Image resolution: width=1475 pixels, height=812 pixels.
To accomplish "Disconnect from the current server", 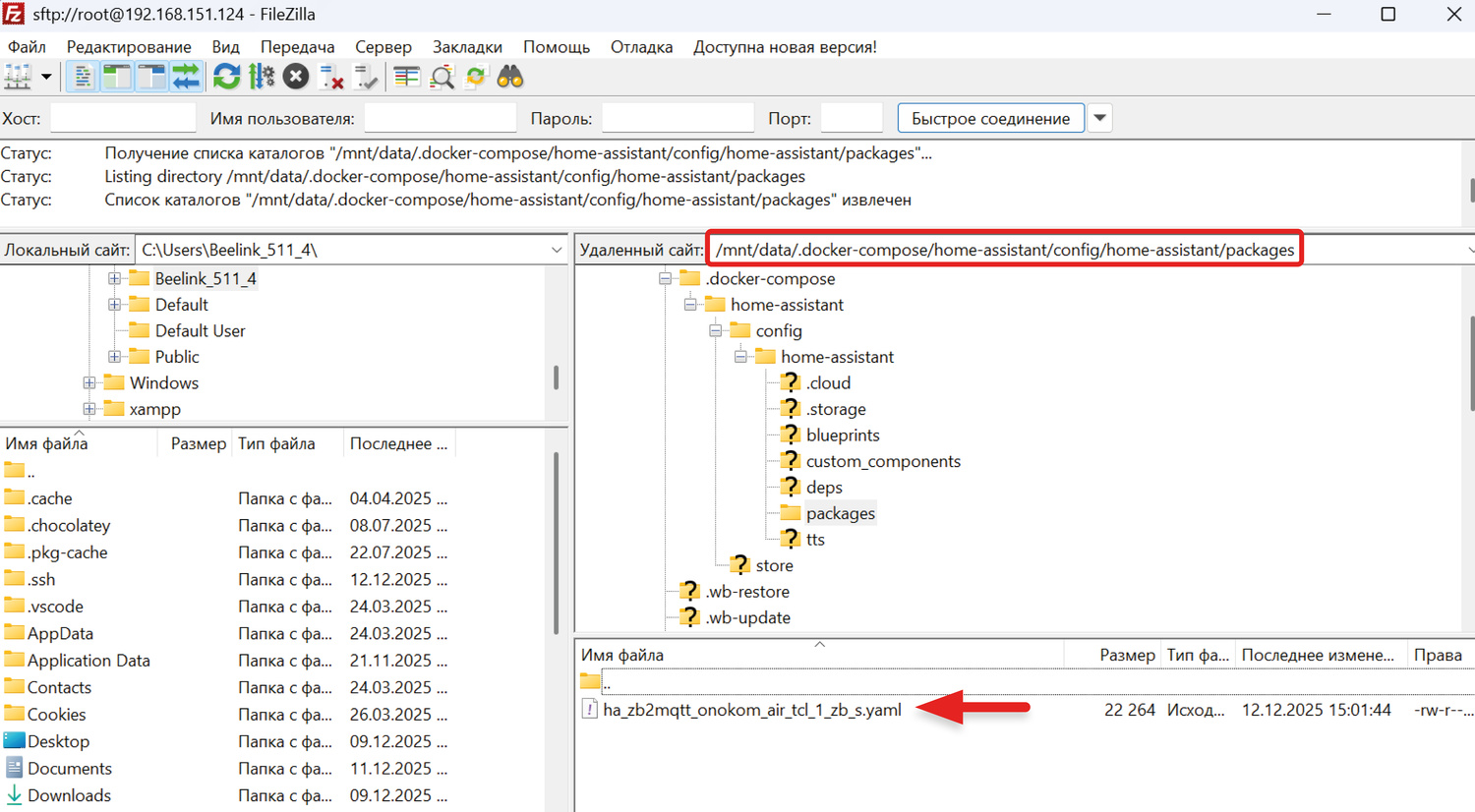I will coord(331,77).
